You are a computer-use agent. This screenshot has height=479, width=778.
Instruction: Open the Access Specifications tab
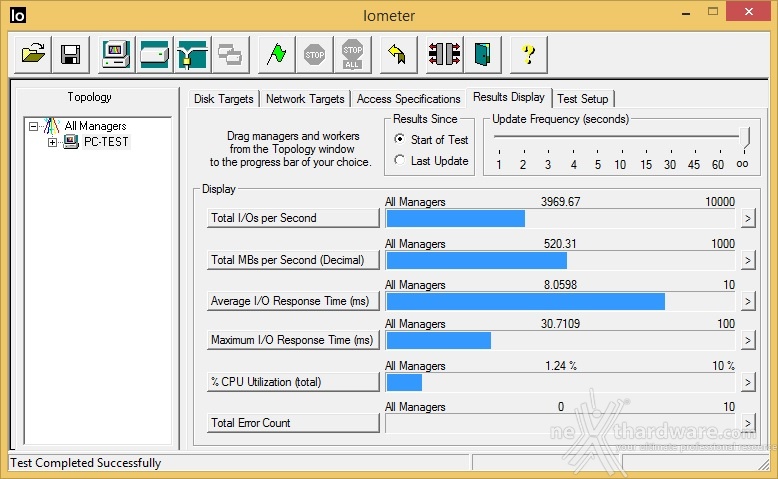coord(408,99)
